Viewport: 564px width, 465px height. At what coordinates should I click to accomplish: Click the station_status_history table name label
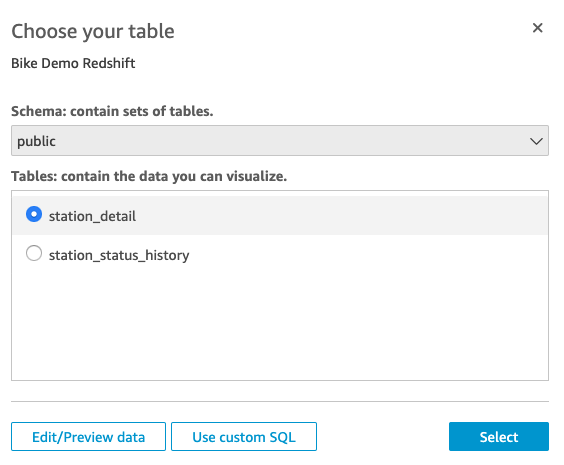[x=119, y=255]
